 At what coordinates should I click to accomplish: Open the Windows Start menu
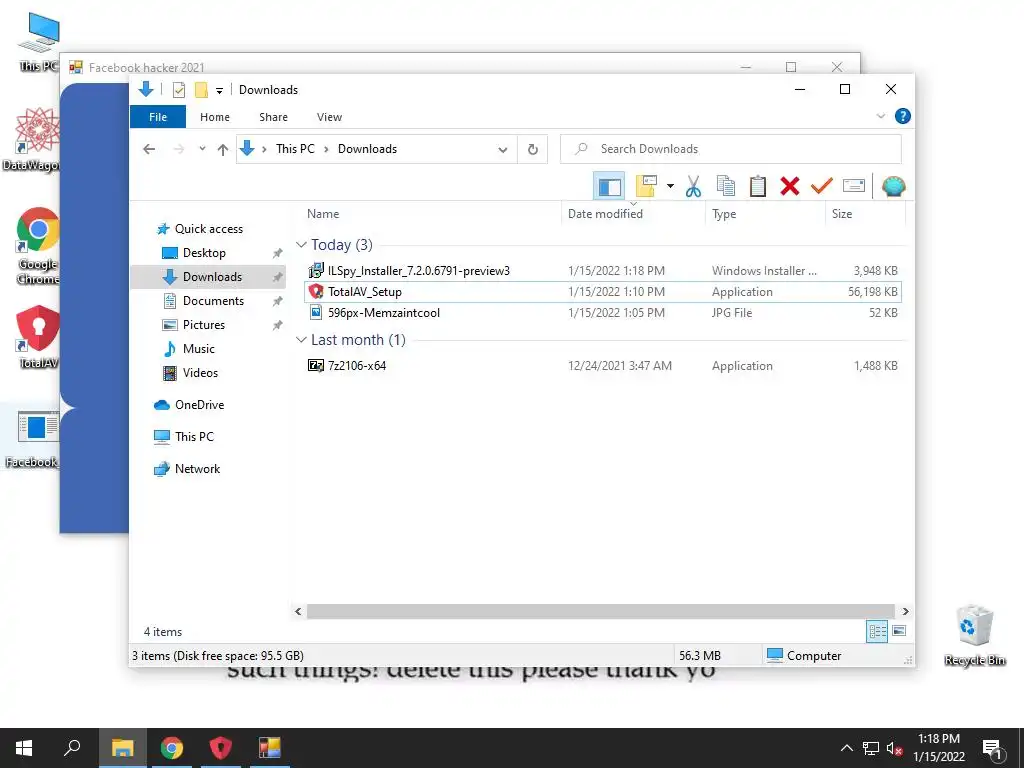tap(24, 748)
